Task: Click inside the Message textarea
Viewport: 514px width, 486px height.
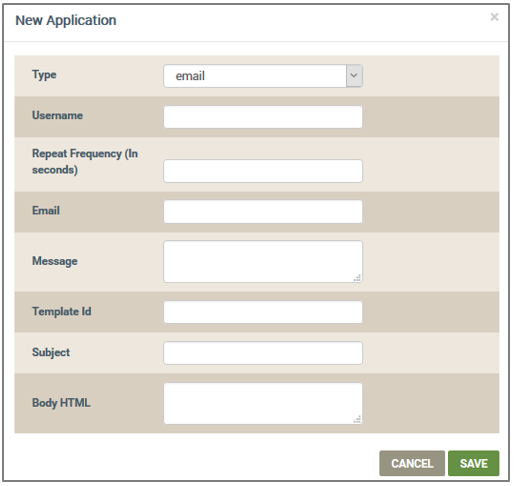Action: [263, 261]
